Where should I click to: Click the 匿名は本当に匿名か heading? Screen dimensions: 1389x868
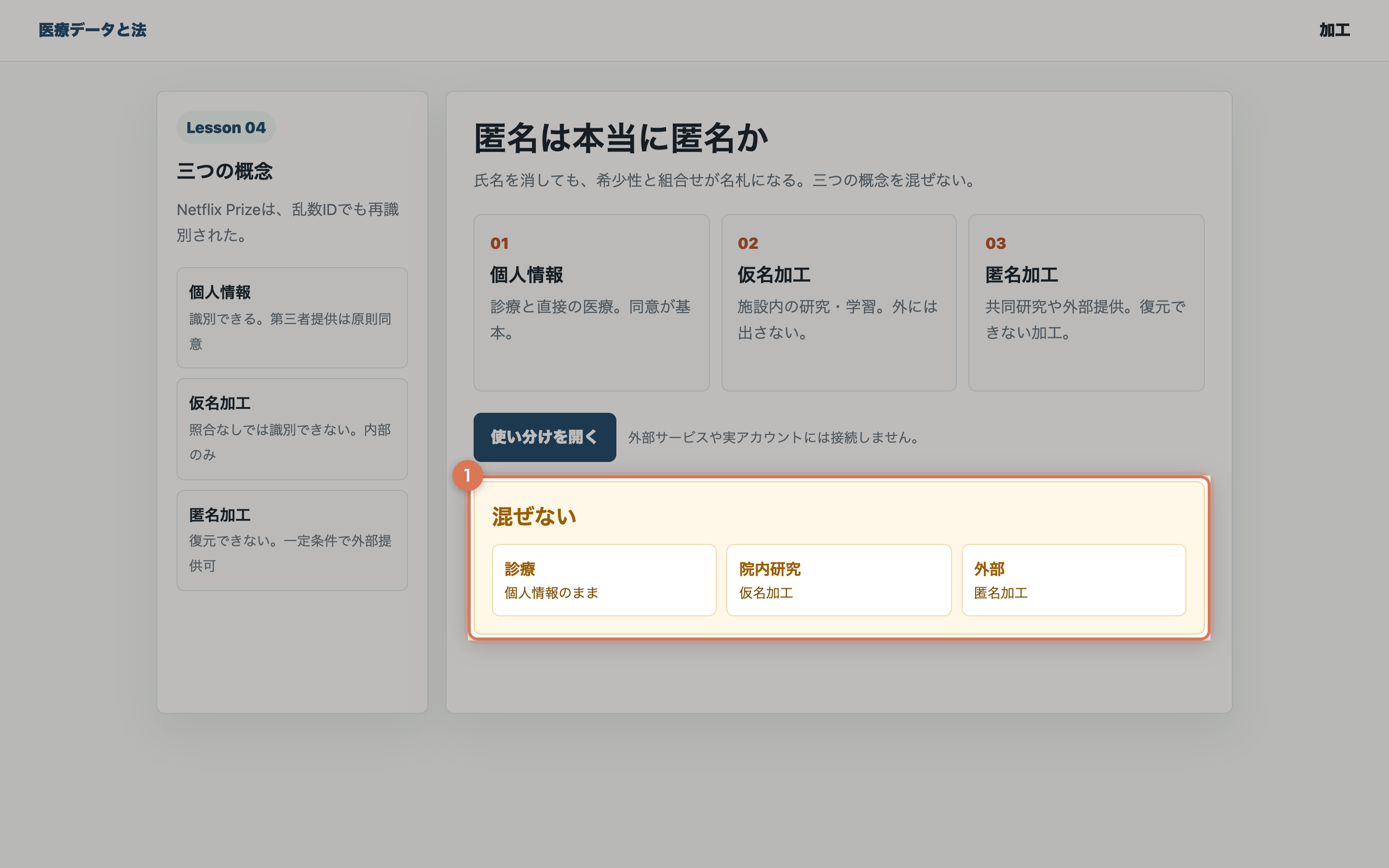(x=621, y=138)
